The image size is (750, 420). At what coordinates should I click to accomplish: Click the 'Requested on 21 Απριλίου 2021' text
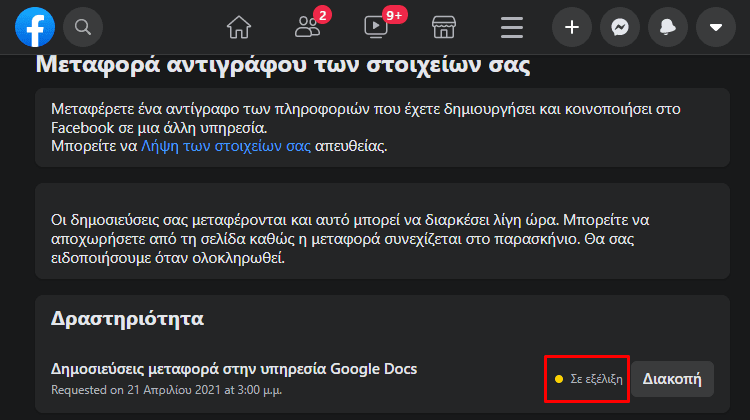pos(166,390)
